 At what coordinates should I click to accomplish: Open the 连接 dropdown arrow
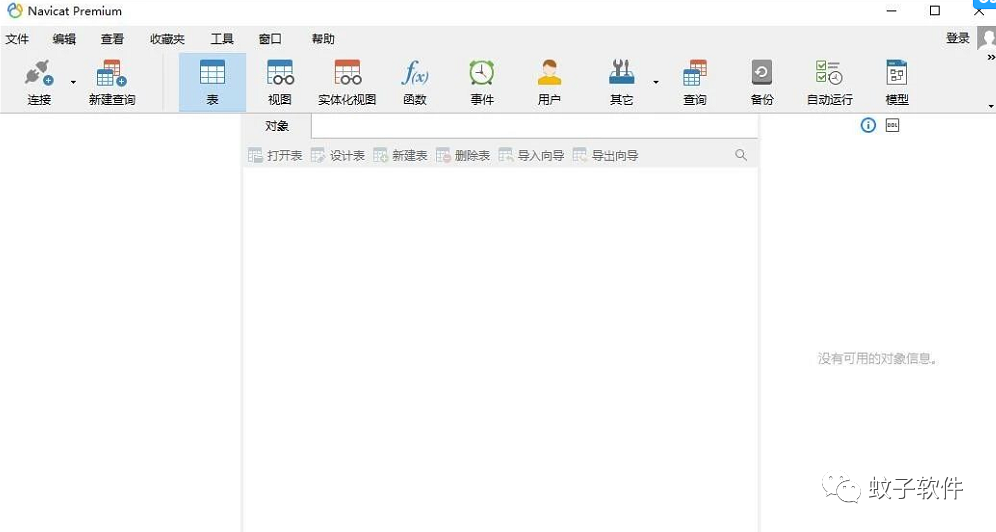(73, 83)
